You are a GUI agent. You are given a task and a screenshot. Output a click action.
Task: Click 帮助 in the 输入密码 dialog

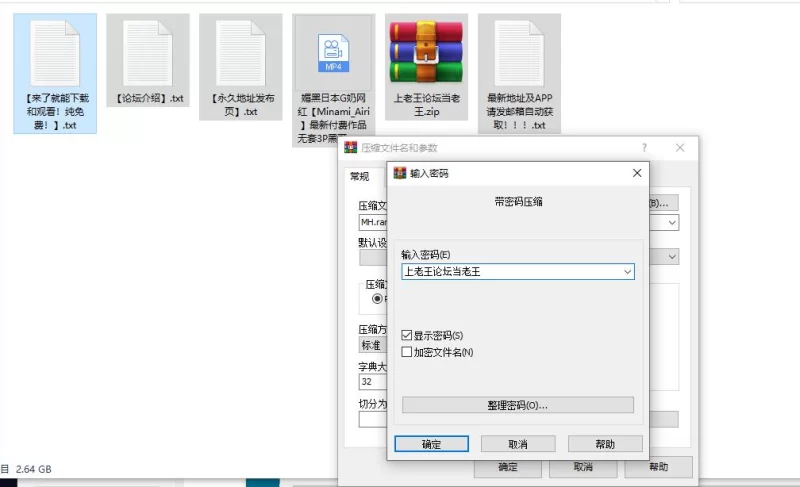604,443
